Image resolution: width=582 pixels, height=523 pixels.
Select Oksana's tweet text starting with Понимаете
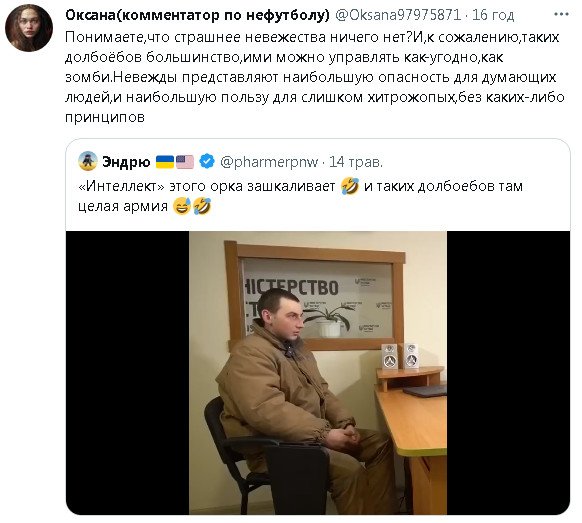point(315,77)
